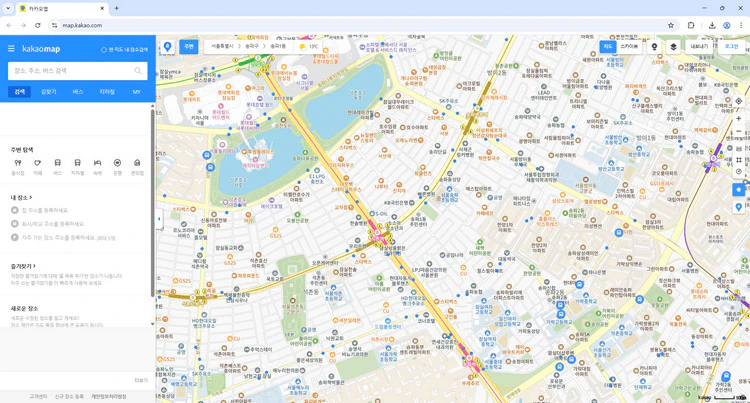This screenshot has height=403, width=750.
Task: Switch to 스카이뷰 sky view mode
Action: (629, 47)
